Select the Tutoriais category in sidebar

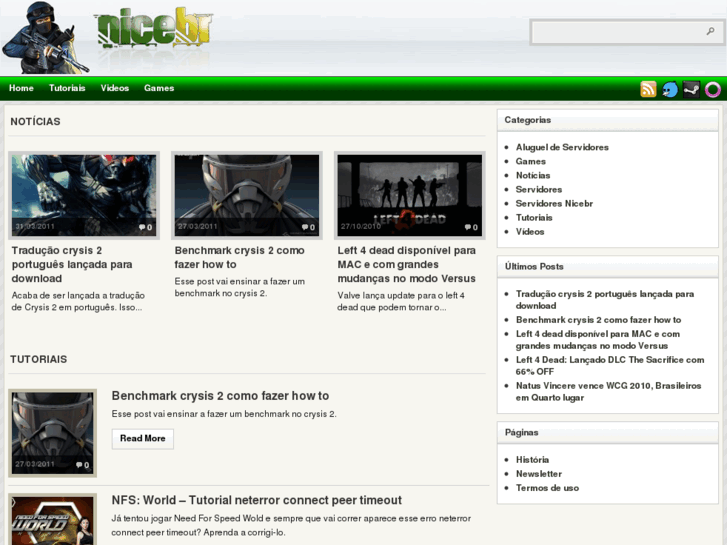pyautogui.click(x=534, y=218)
